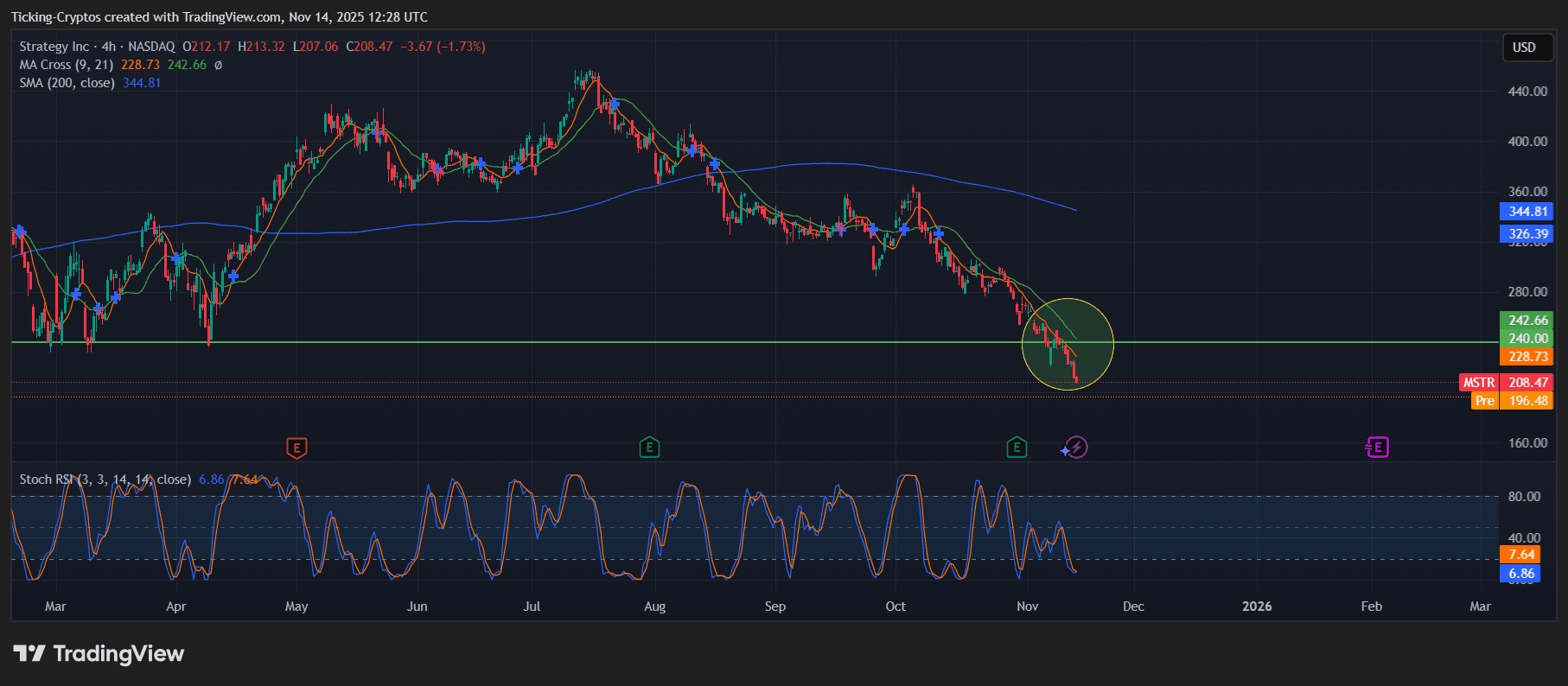
Task: Click the Strategy Inc symbol title
Action: pos(54,47)
